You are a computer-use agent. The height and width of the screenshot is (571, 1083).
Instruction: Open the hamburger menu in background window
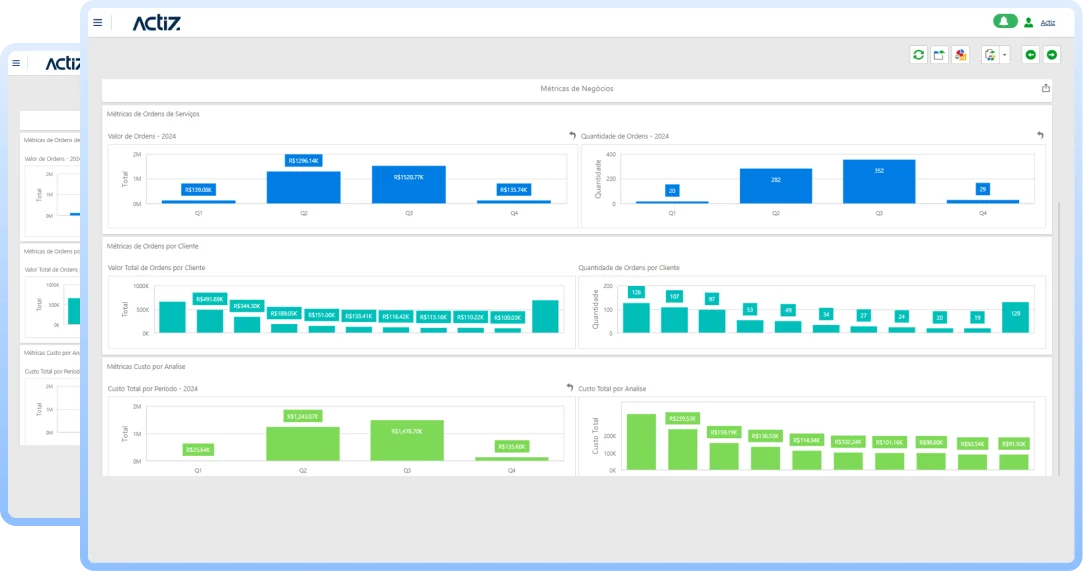(x=16, y=63)
